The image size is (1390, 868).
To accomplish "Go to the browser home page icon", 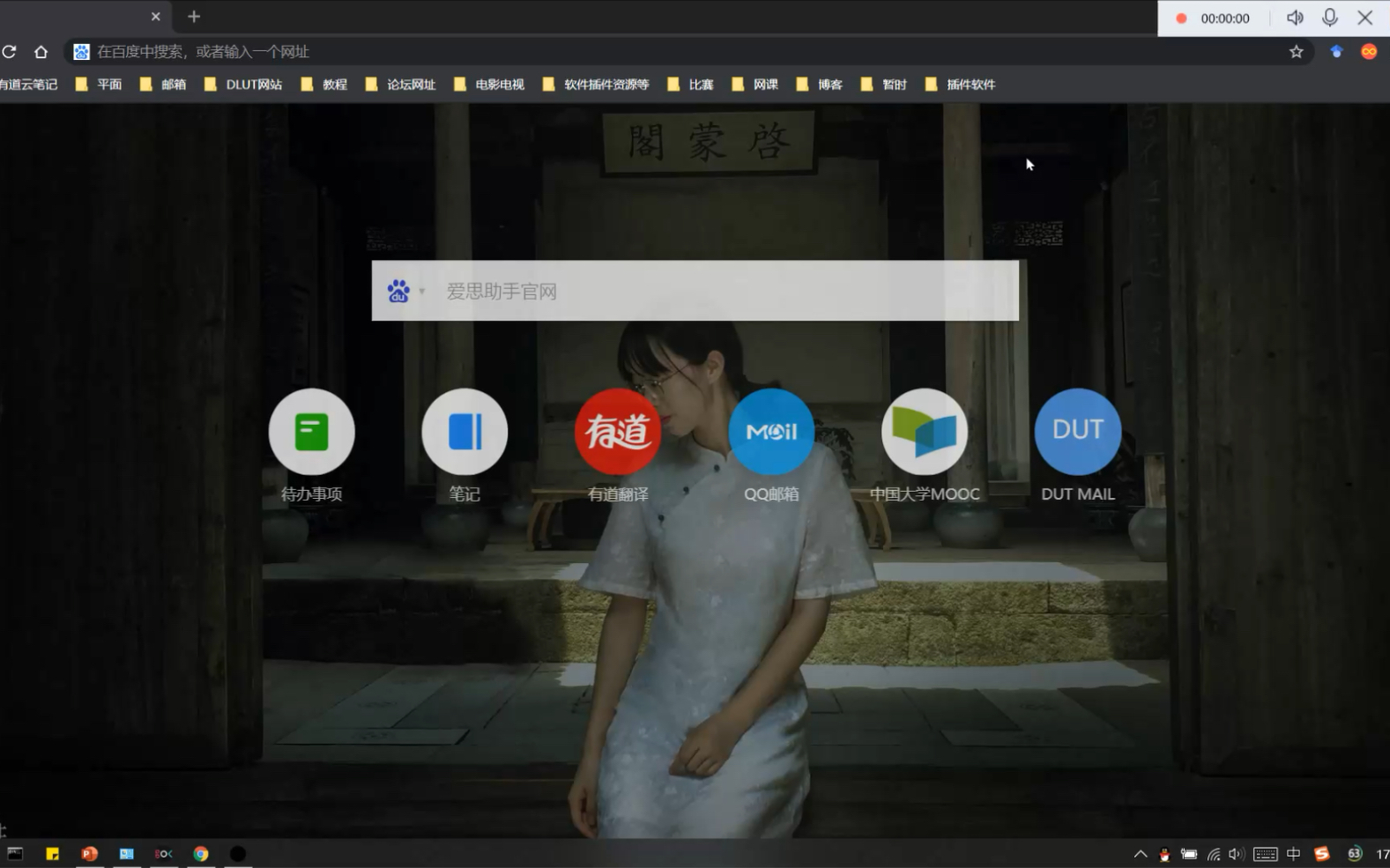I will [x=41, y=52].
